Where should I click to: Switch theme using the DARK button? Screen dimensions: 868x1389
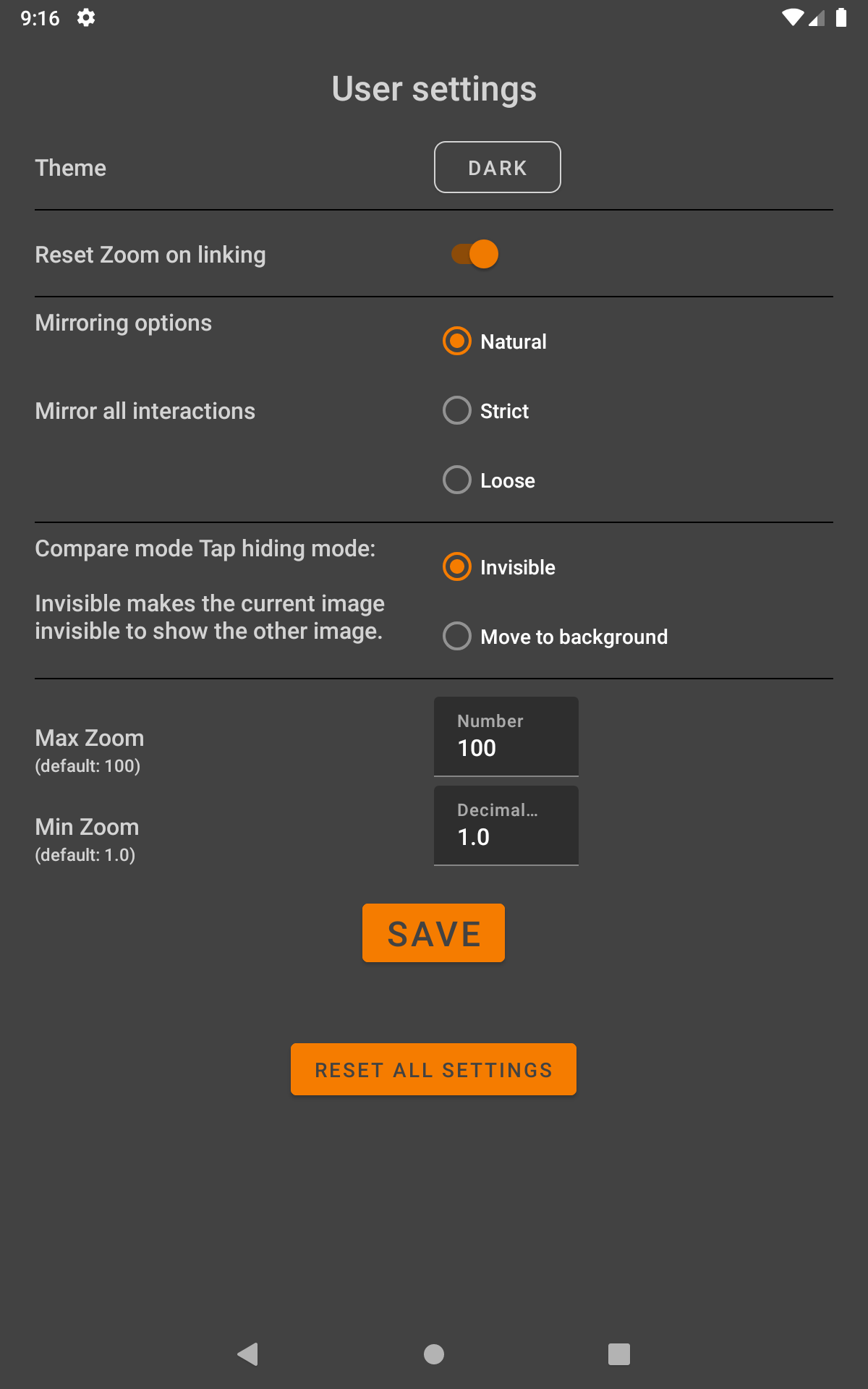click(497, 167)
